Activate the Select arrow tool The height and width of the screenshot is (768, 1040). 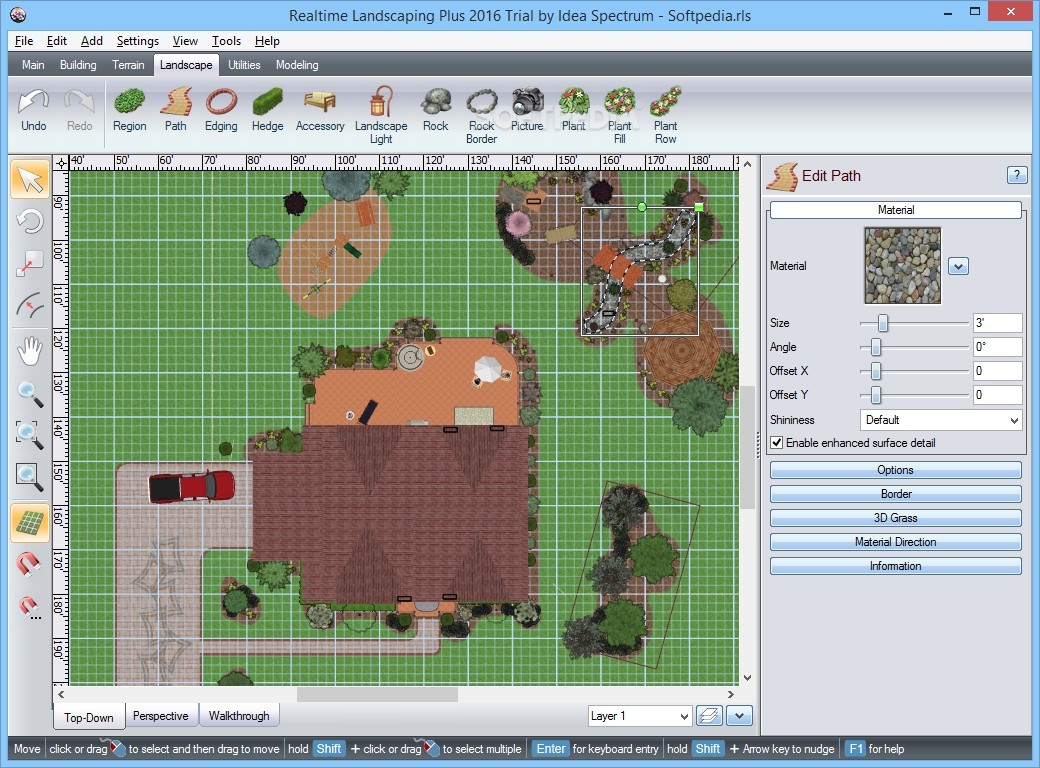click(x=30, y=179)
